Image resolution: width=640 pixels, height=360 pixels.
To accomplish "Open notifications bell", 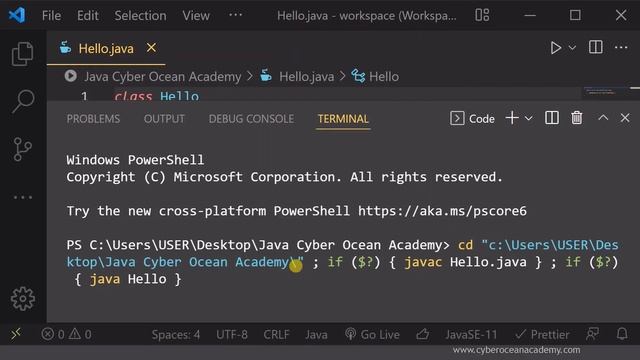I will (x=622, y=334).
